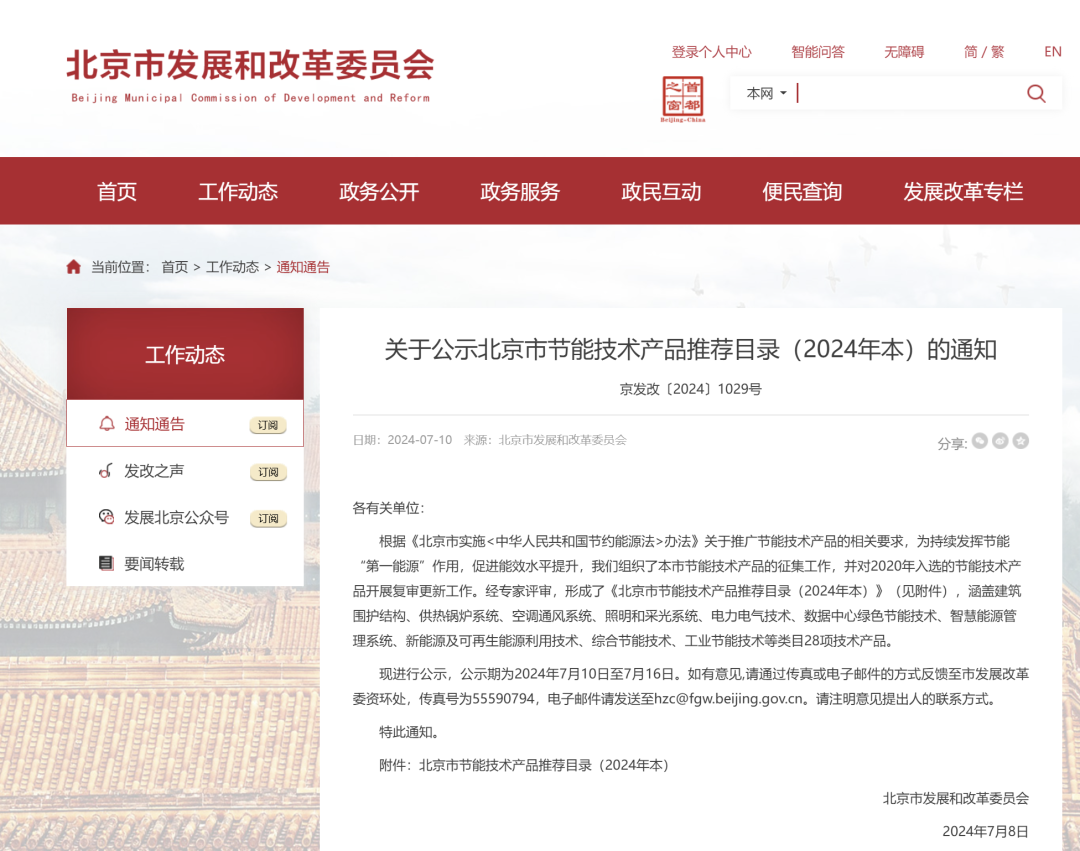The height and width of the screenshot is (851, 1080).
Task: Open the 政民互动 section
Action: click(x=661, y=191)
